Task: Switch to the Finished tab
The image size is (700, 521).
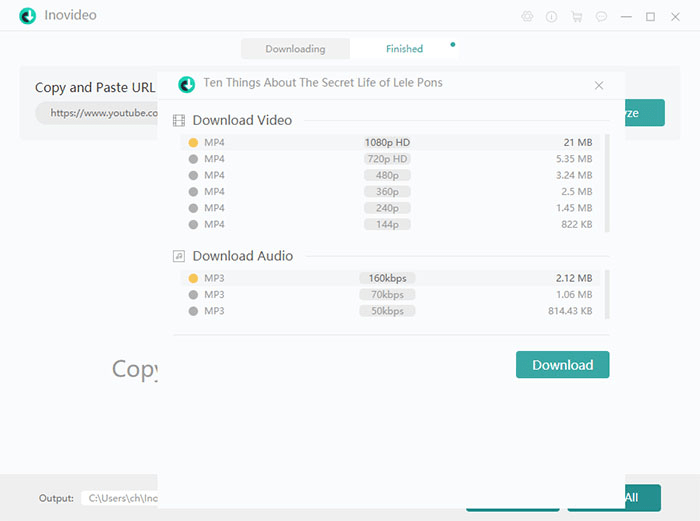Action: [404, 49]
